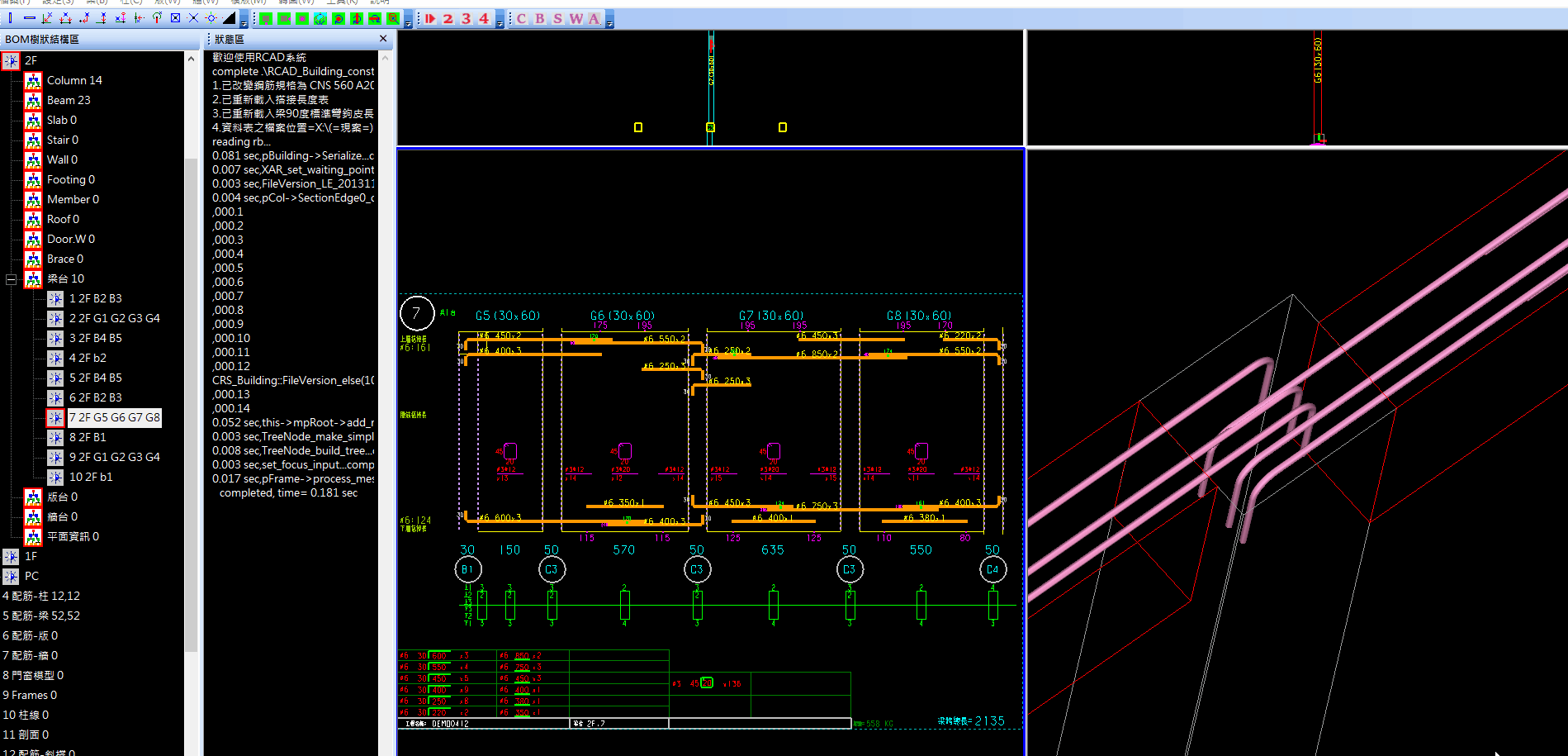
Task: Click the first green view icon
Action: [x=266, y=18]
